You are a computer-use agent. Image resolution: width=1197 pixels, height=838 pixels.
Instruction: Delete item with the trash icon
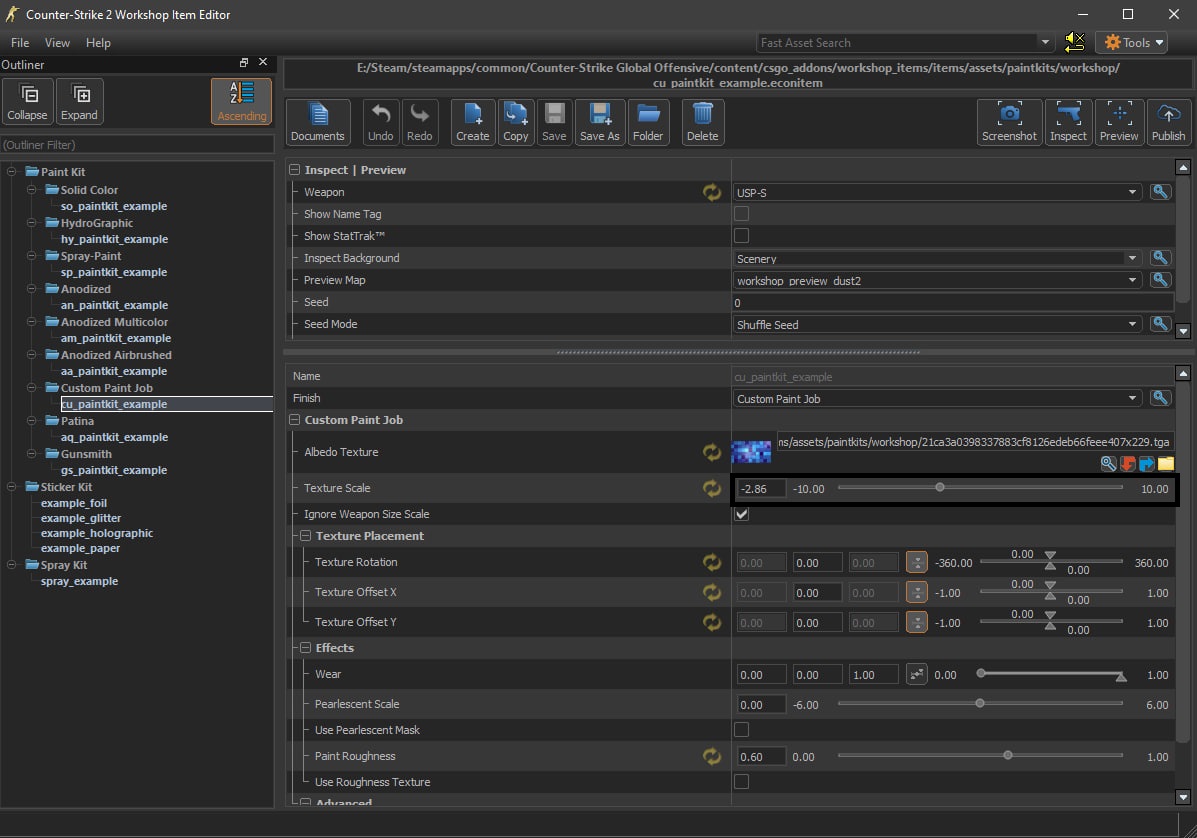click(x=702, y=122)
